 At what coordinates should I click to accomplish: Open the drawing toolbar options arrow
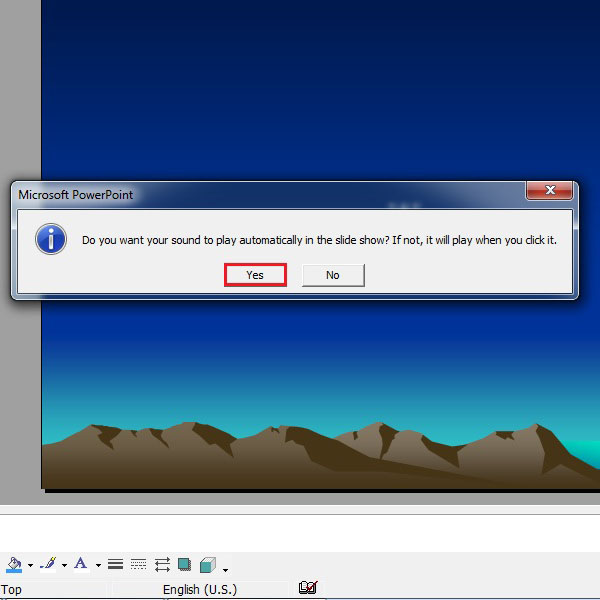click(225, 570)
